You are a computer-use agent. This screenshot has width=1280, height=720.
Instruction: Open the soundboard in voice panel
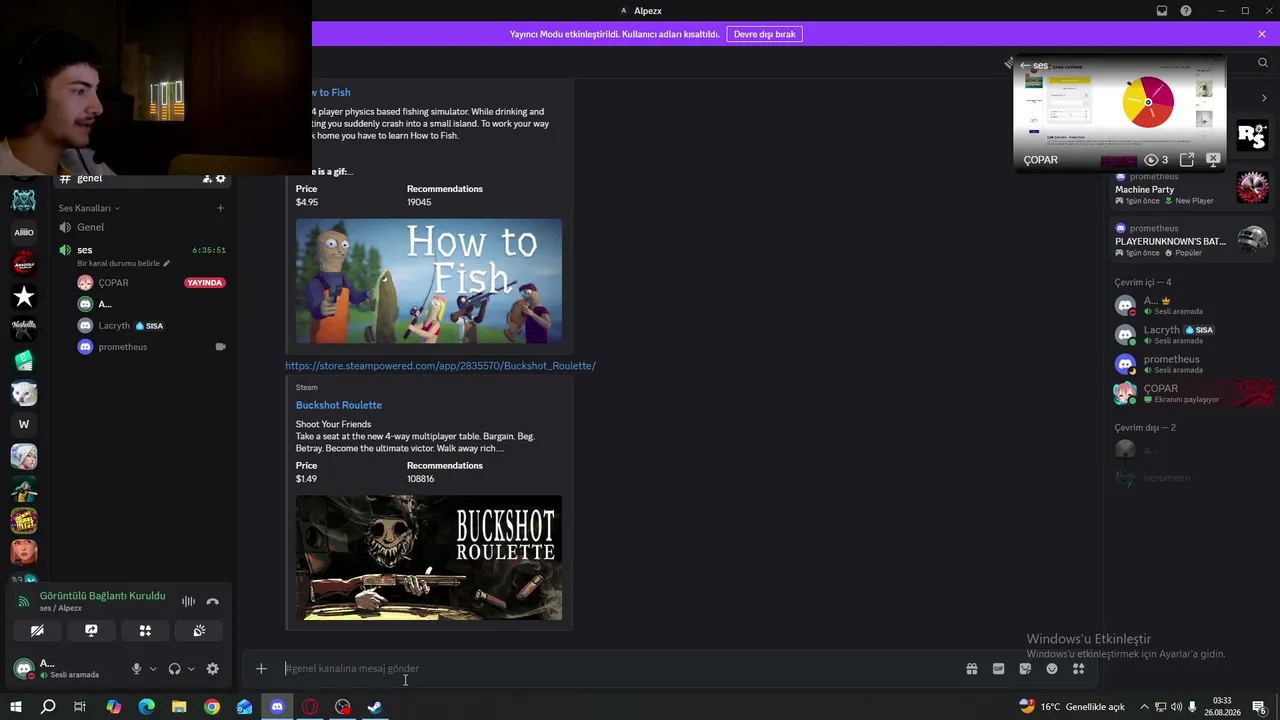[199, 631]
